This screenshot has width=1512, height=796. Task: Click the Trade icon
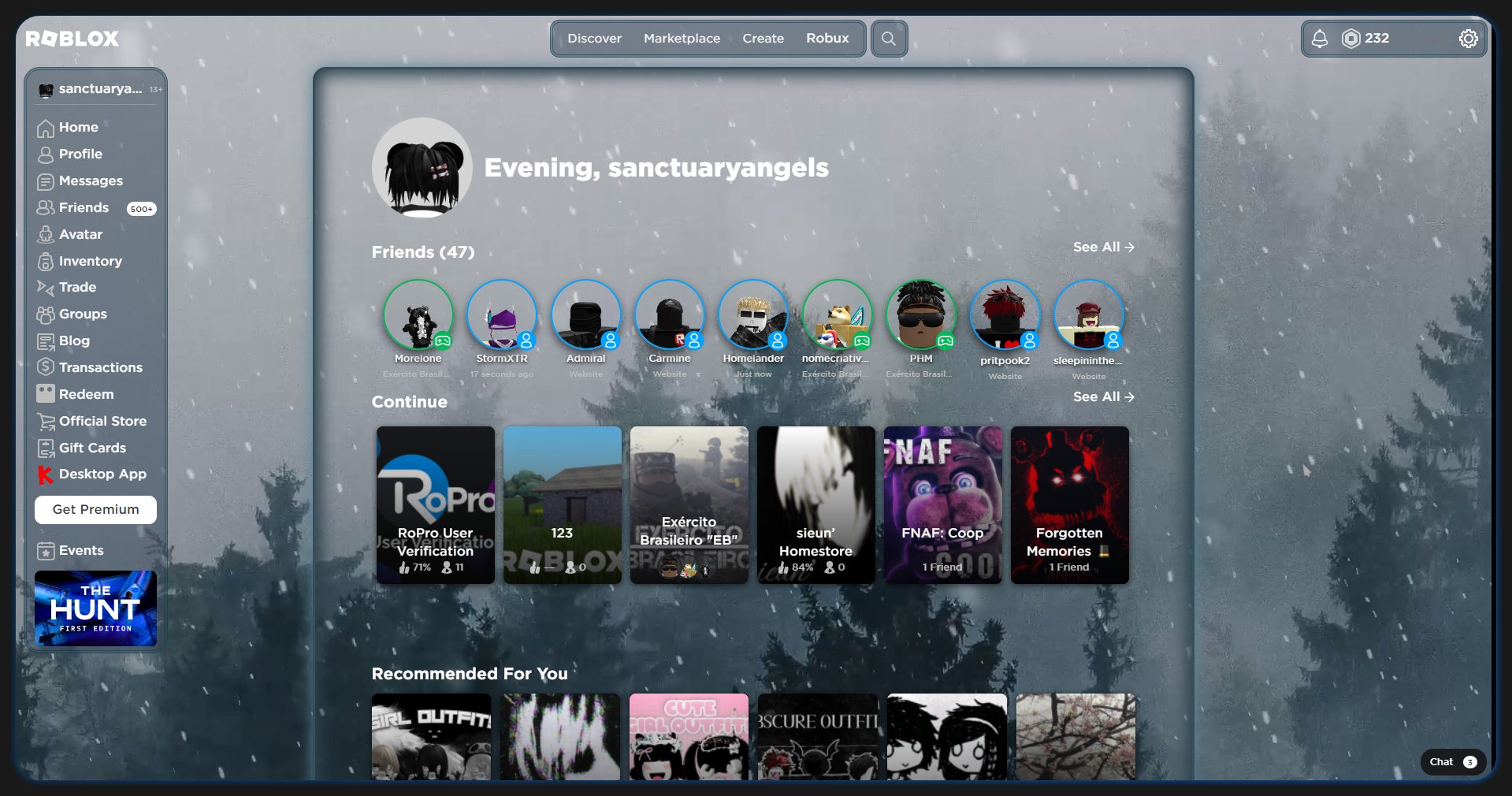pos(46,288)
